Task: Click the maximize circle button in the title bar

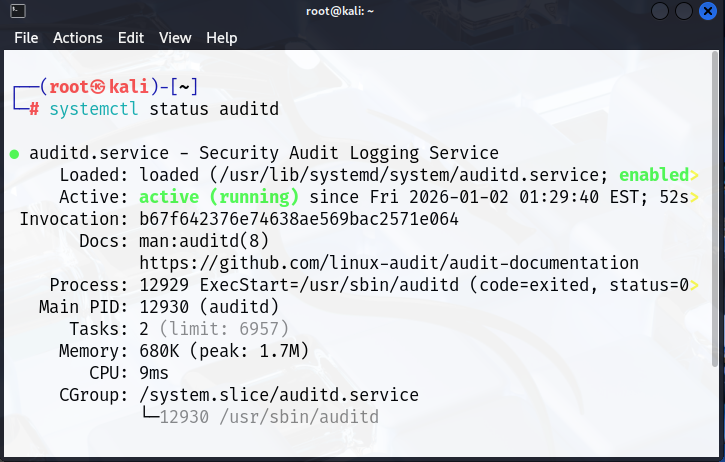Action: [683, 11]
